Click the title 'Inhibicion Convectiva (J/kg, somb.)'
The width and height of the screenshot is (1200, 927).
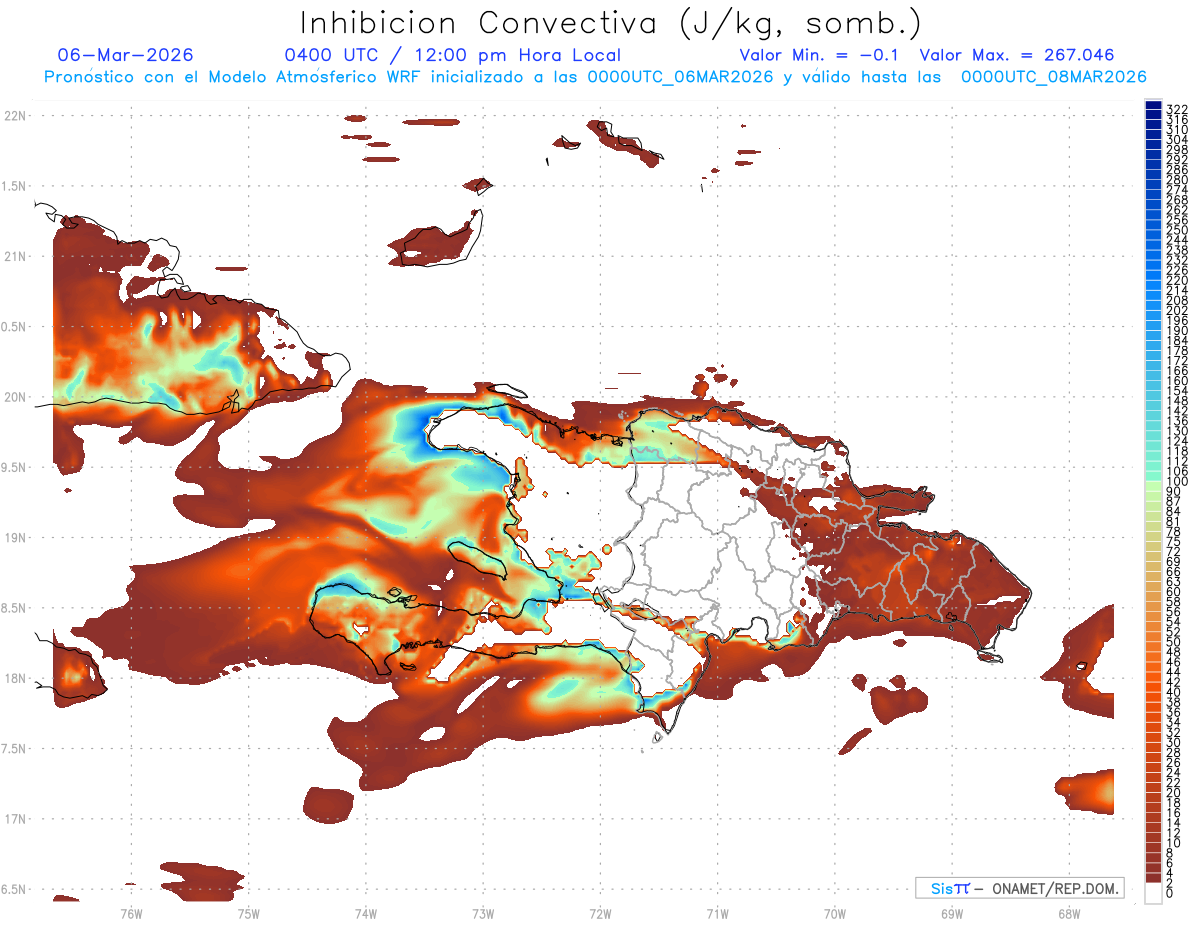[x=611, y=23]
